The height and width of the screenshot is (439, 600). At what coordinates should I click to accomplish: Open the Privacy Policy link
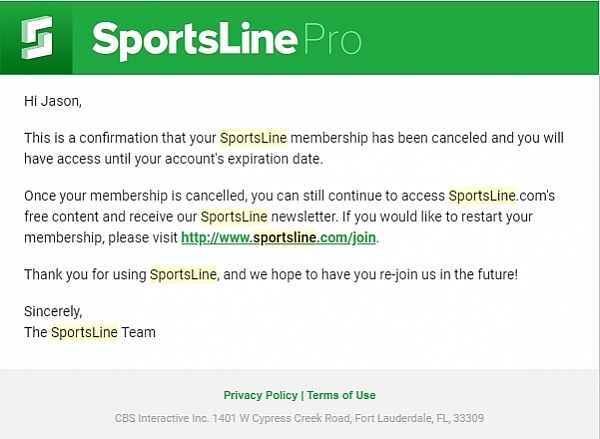tap(260, 395)
